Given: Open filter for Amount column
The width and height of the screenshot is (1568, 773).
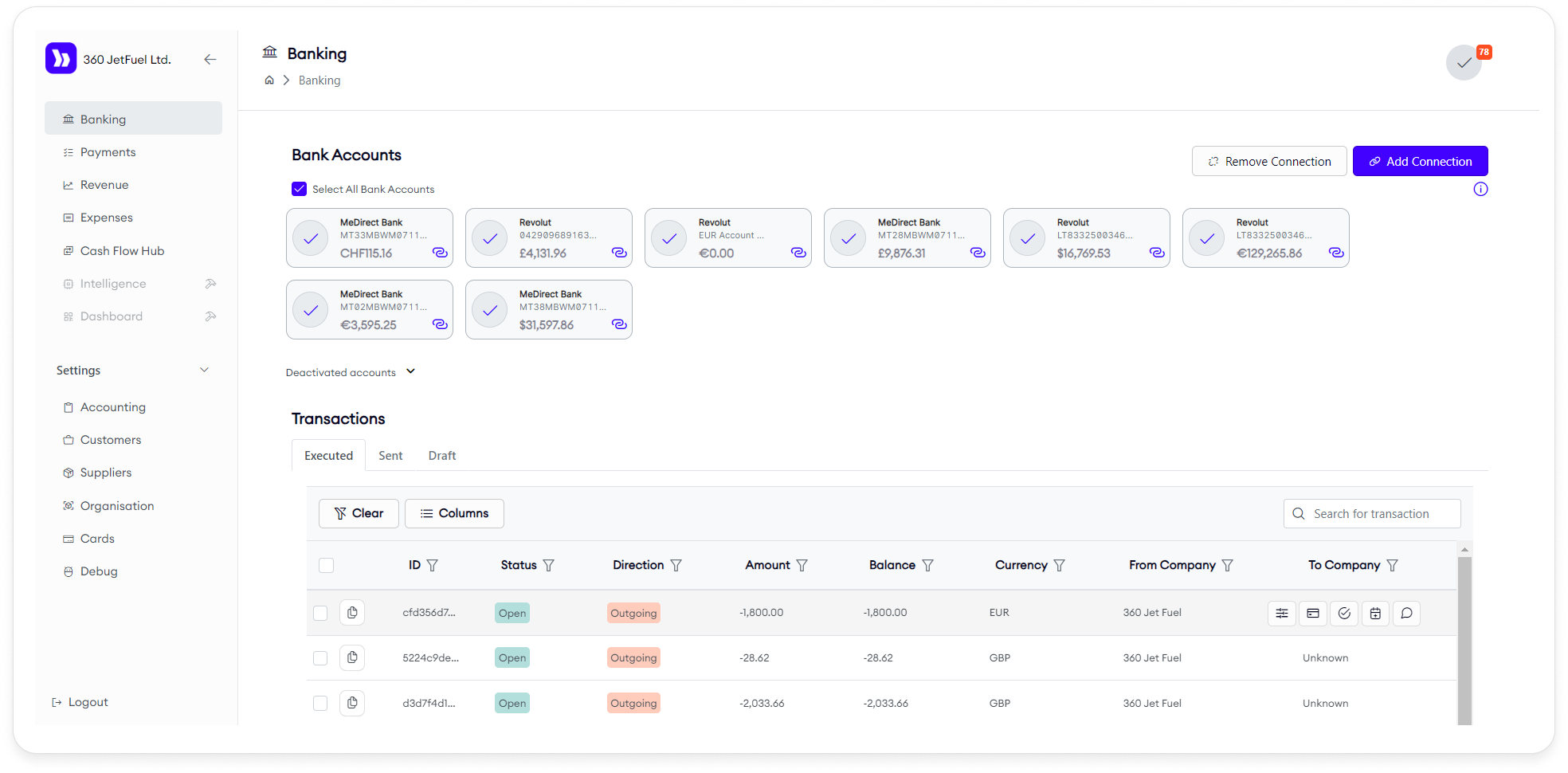Looking at the screenshot, I should [802, 565].
